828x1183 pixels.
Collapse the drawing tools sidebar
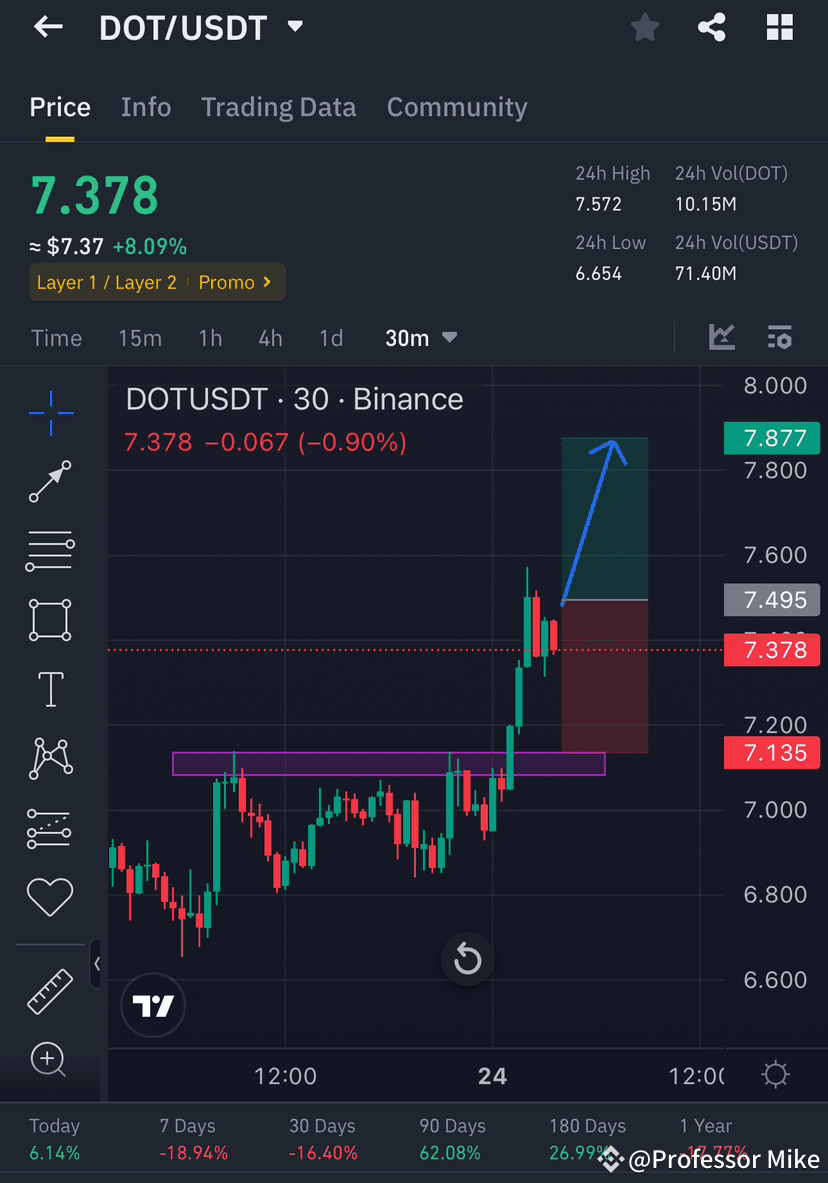[97, 965]
